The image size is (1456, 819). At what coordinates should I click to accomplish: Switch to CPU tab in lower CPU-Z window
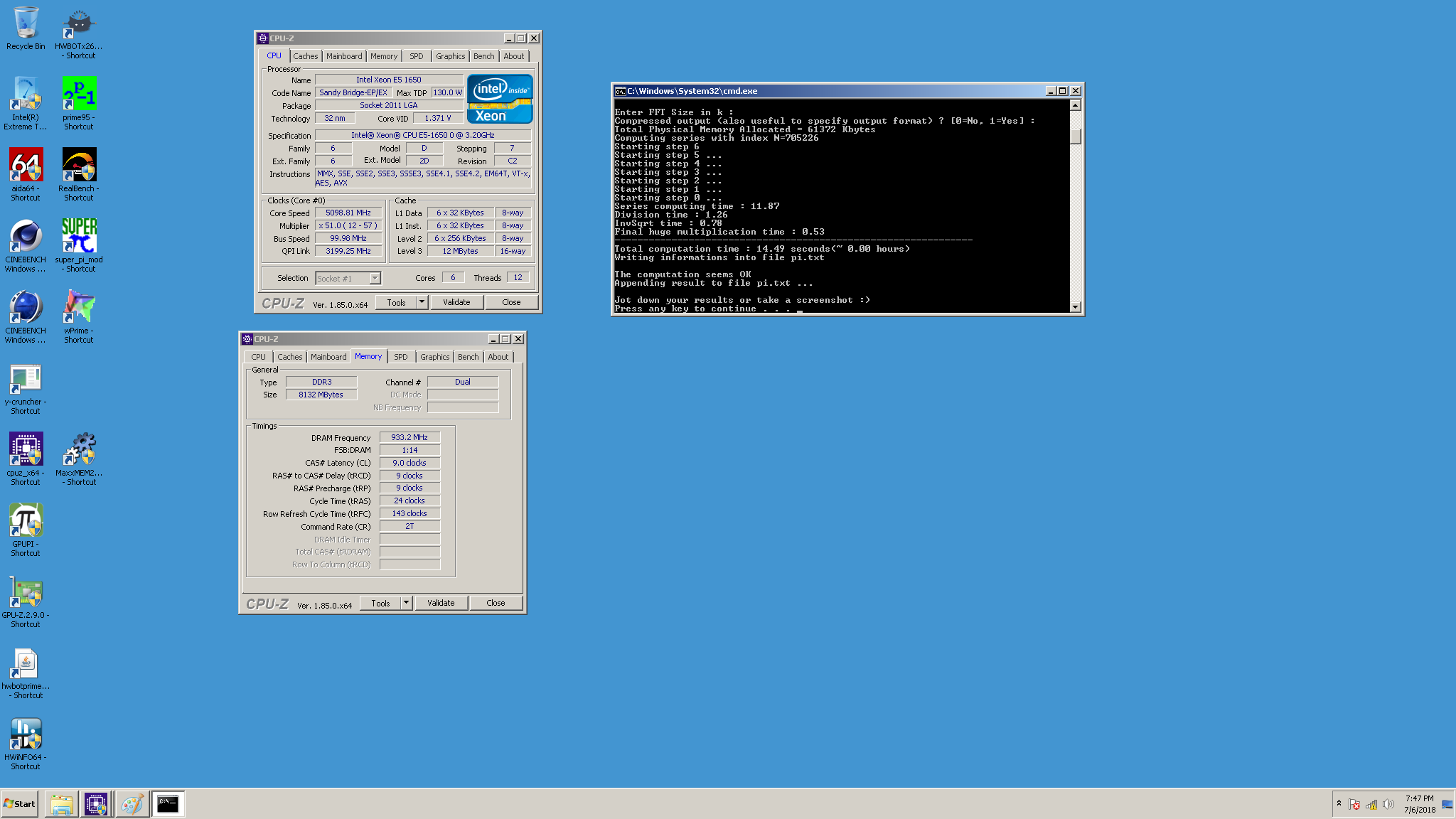tap(259, 357)
